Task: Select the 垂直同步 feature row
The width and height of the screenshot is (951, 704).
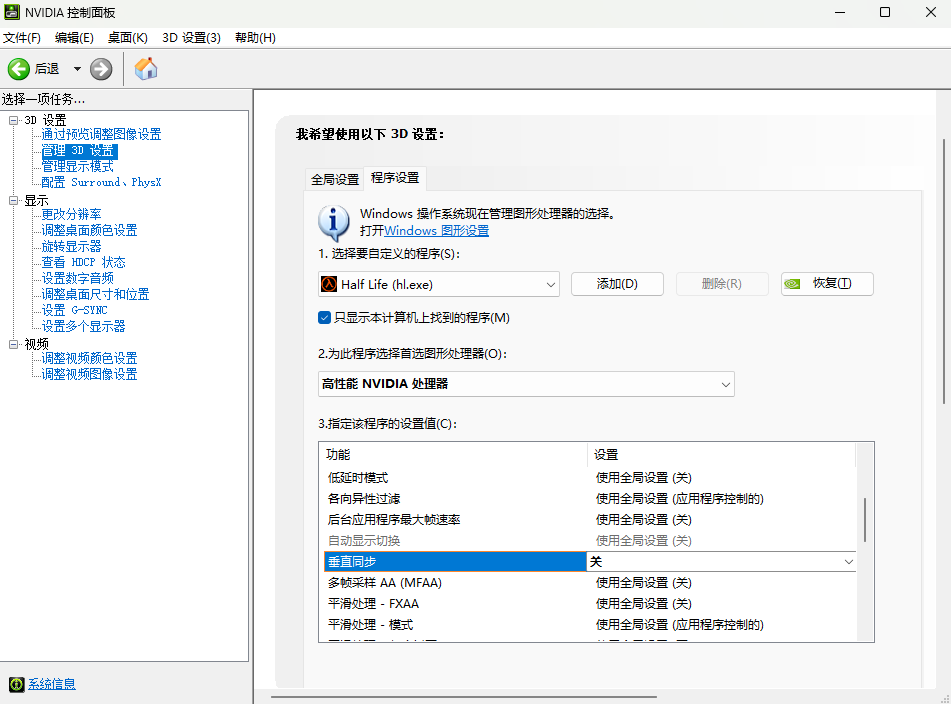Action: [455, 562]
